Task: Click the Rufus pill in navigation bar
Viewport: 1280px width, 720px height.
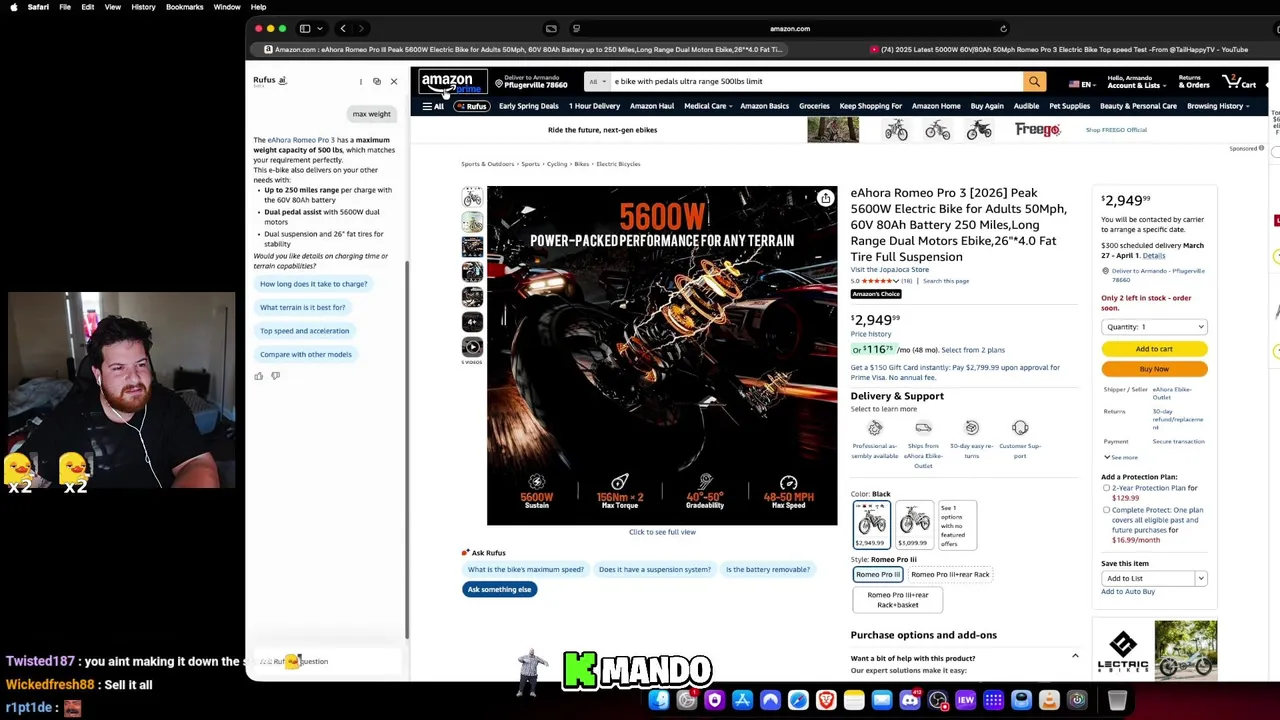Action: [471, 106]
